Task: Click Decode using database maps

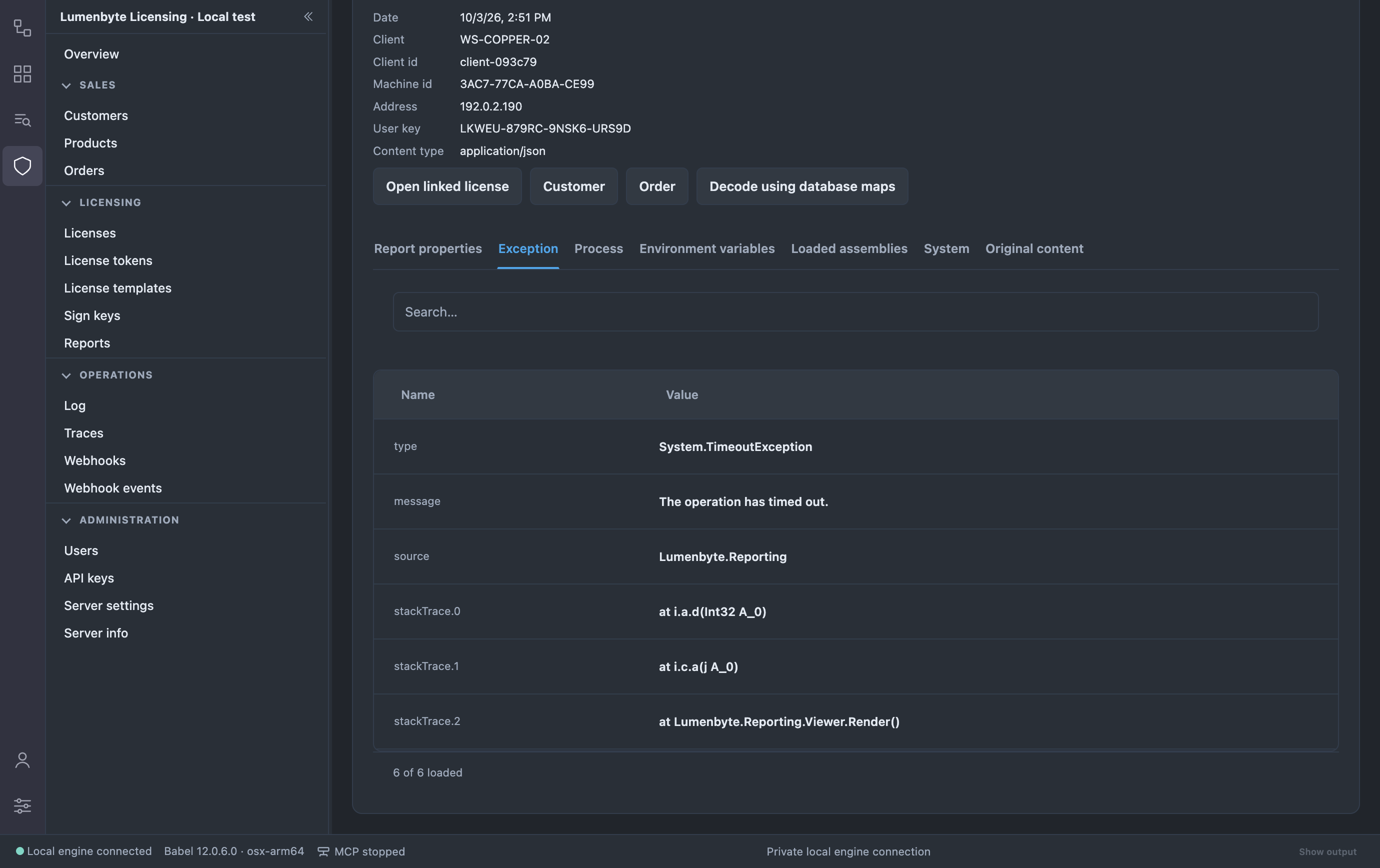Action: pos(802,186)
